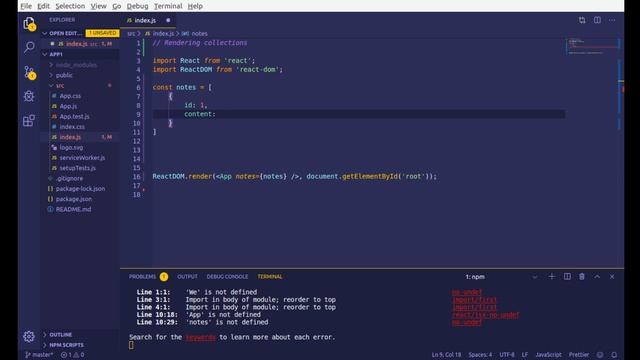Open the terminal selector dropdown 1: npm
This screenshot has height=360, width=640.
point(501,277)
